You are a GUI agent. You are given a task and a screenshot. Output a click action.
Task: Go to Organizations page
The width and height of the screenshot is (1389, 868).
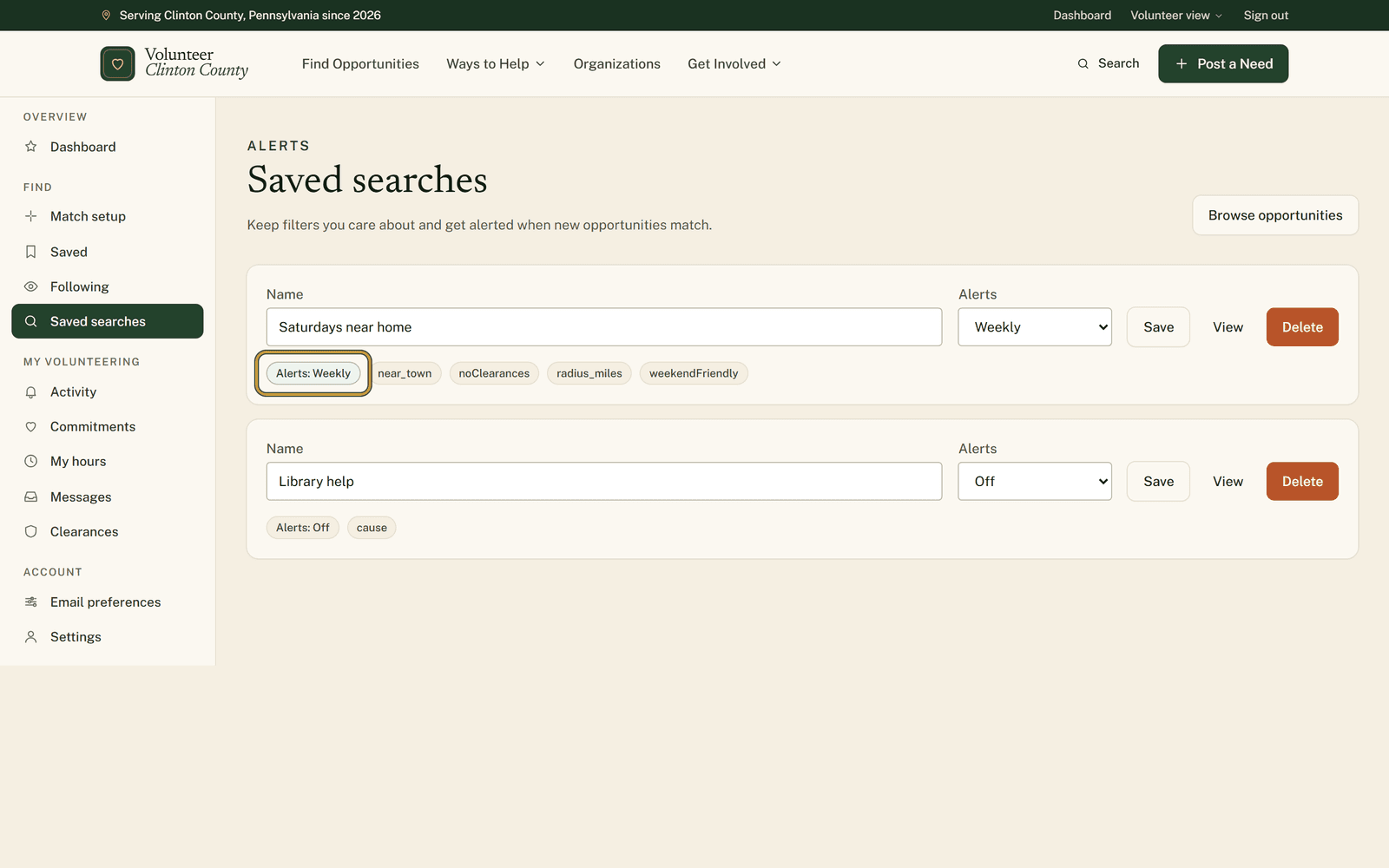(x=617, y=64)
